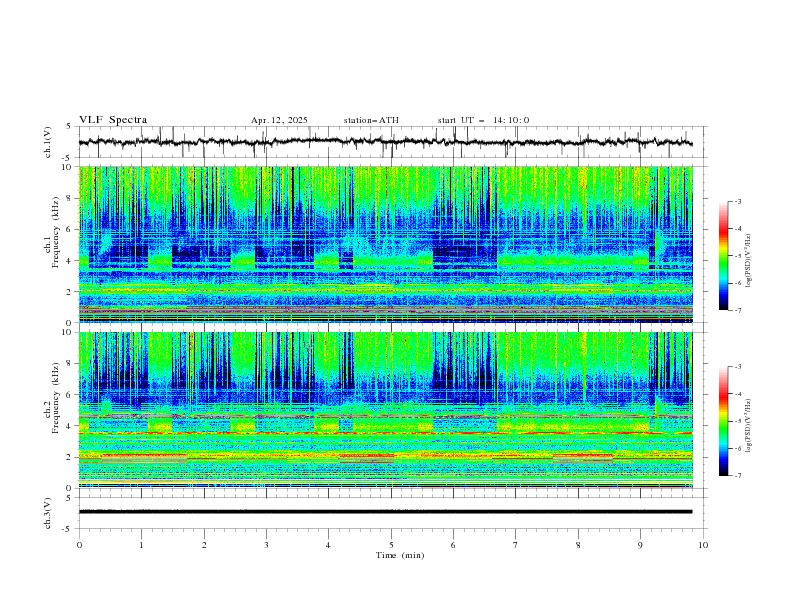Click the ch.1 spectrogram colour bar
792x612 pixels.
pos(723,256)
